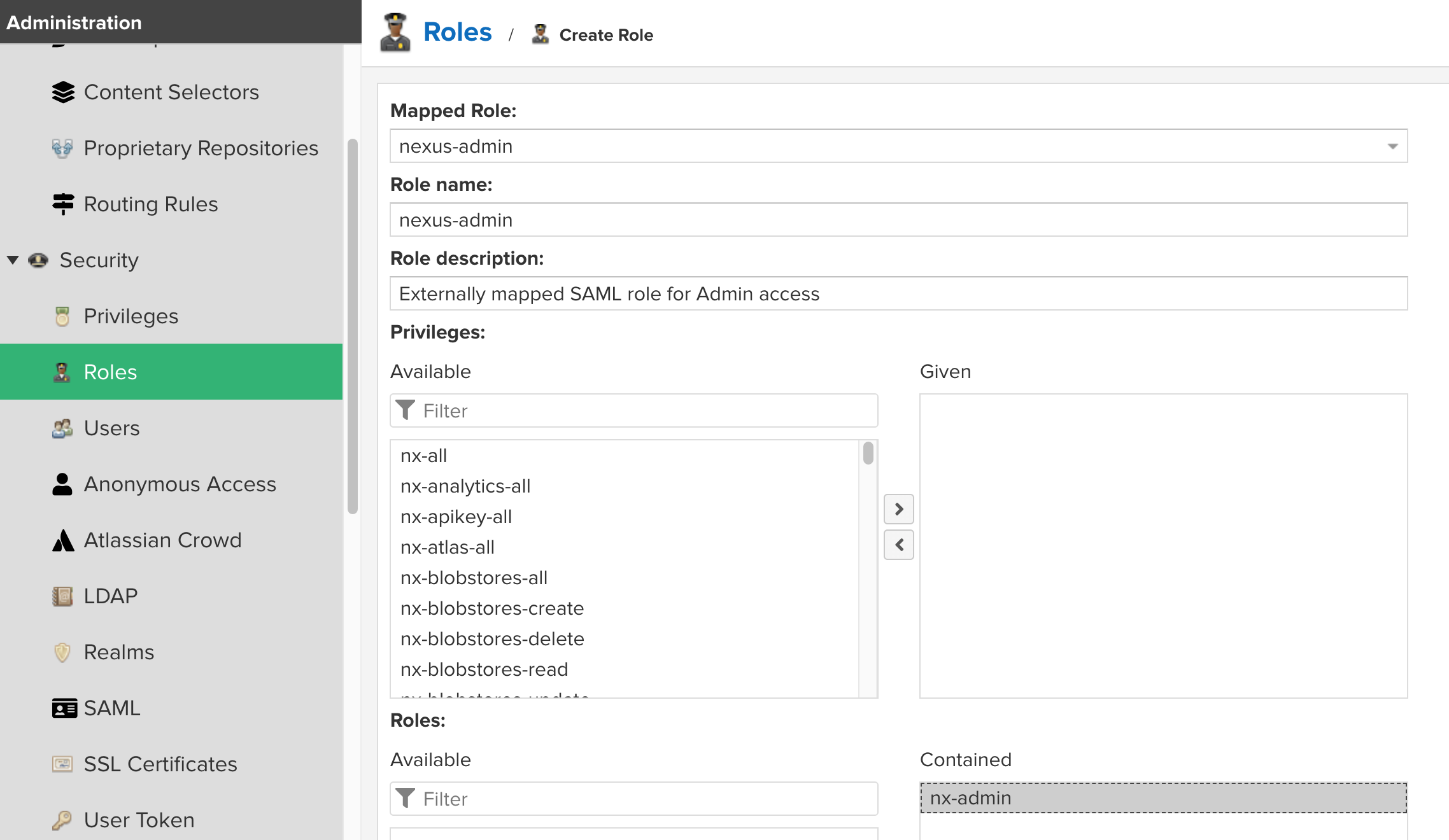
Task: Go back via Roles breadcrumb link
Action: tap(457, 32)
